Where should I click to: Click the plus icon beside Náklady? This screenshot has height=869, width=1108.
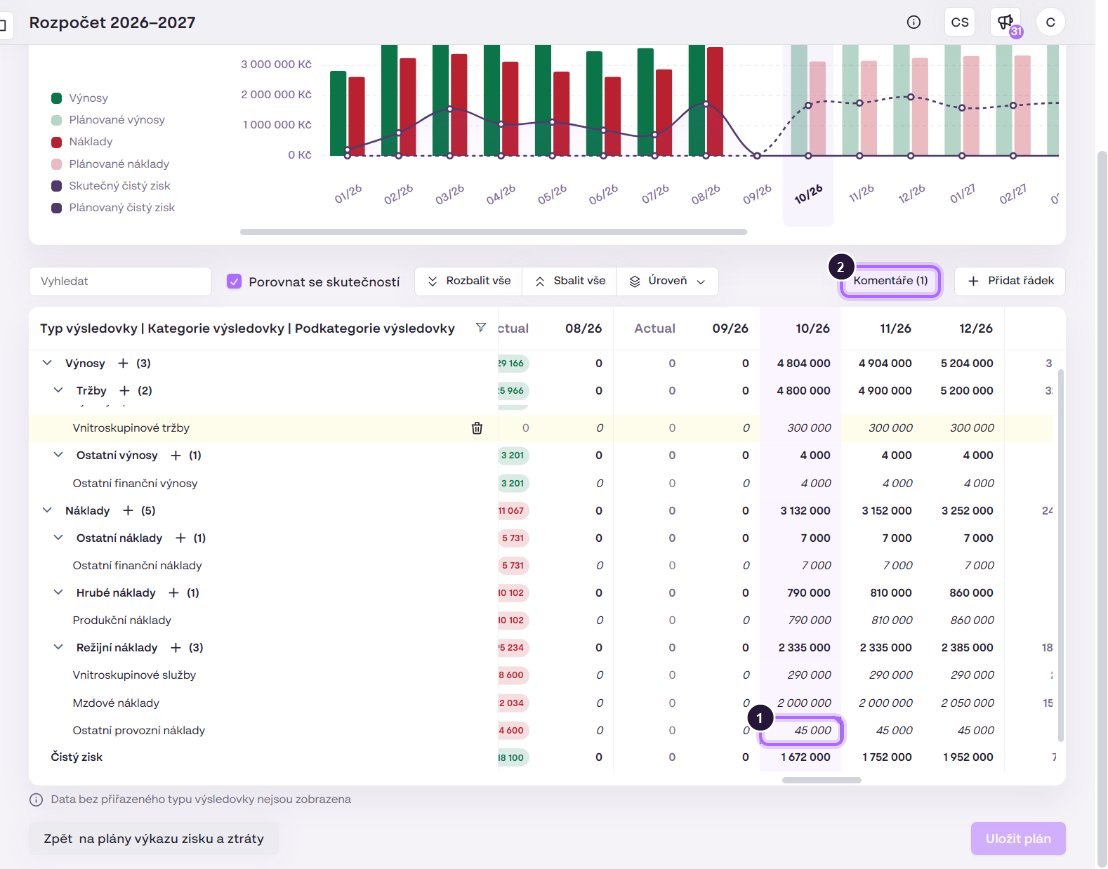[128, 511]
